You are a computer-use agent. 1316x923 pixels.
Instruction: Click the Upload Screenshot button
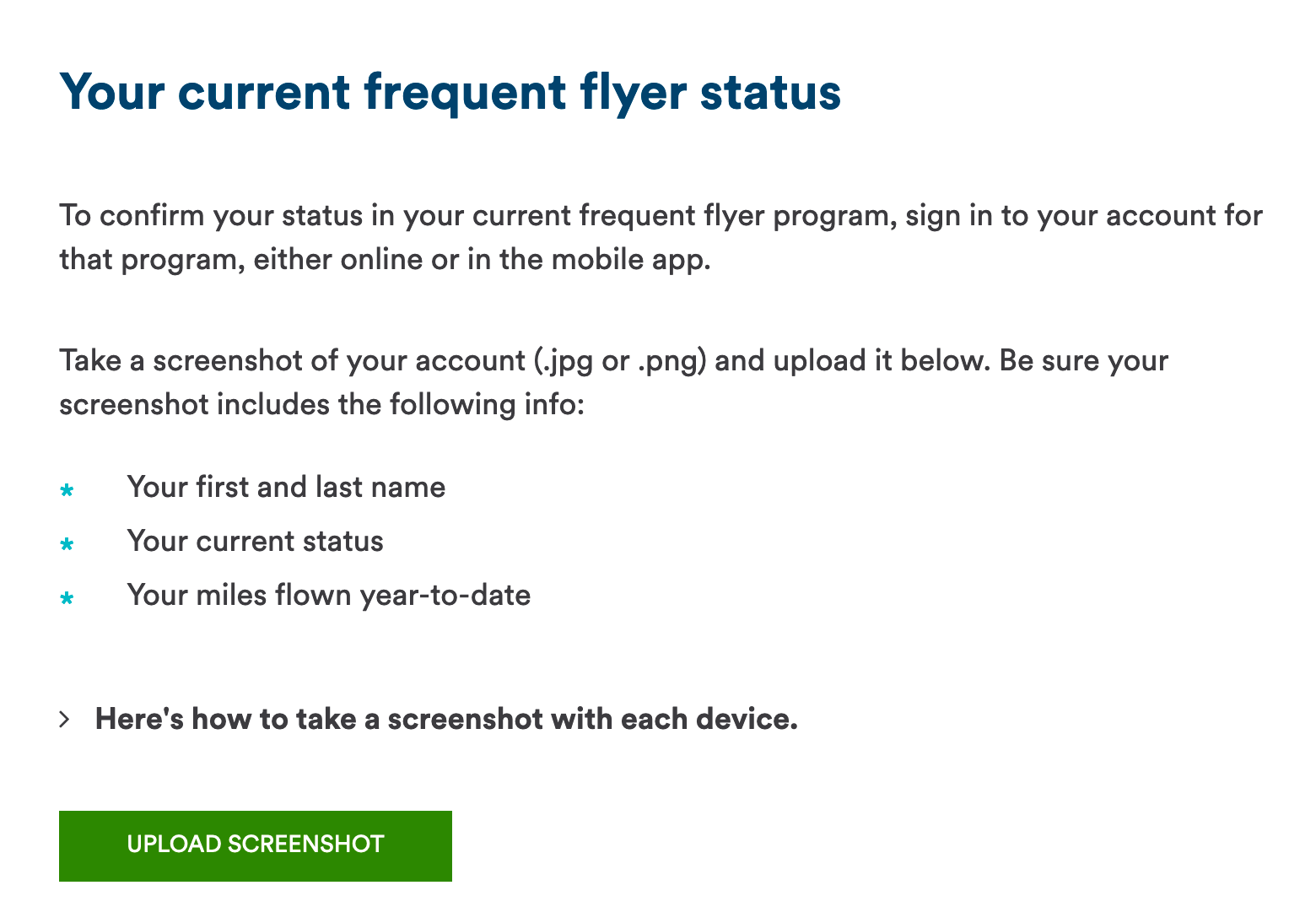click(255, 845)
